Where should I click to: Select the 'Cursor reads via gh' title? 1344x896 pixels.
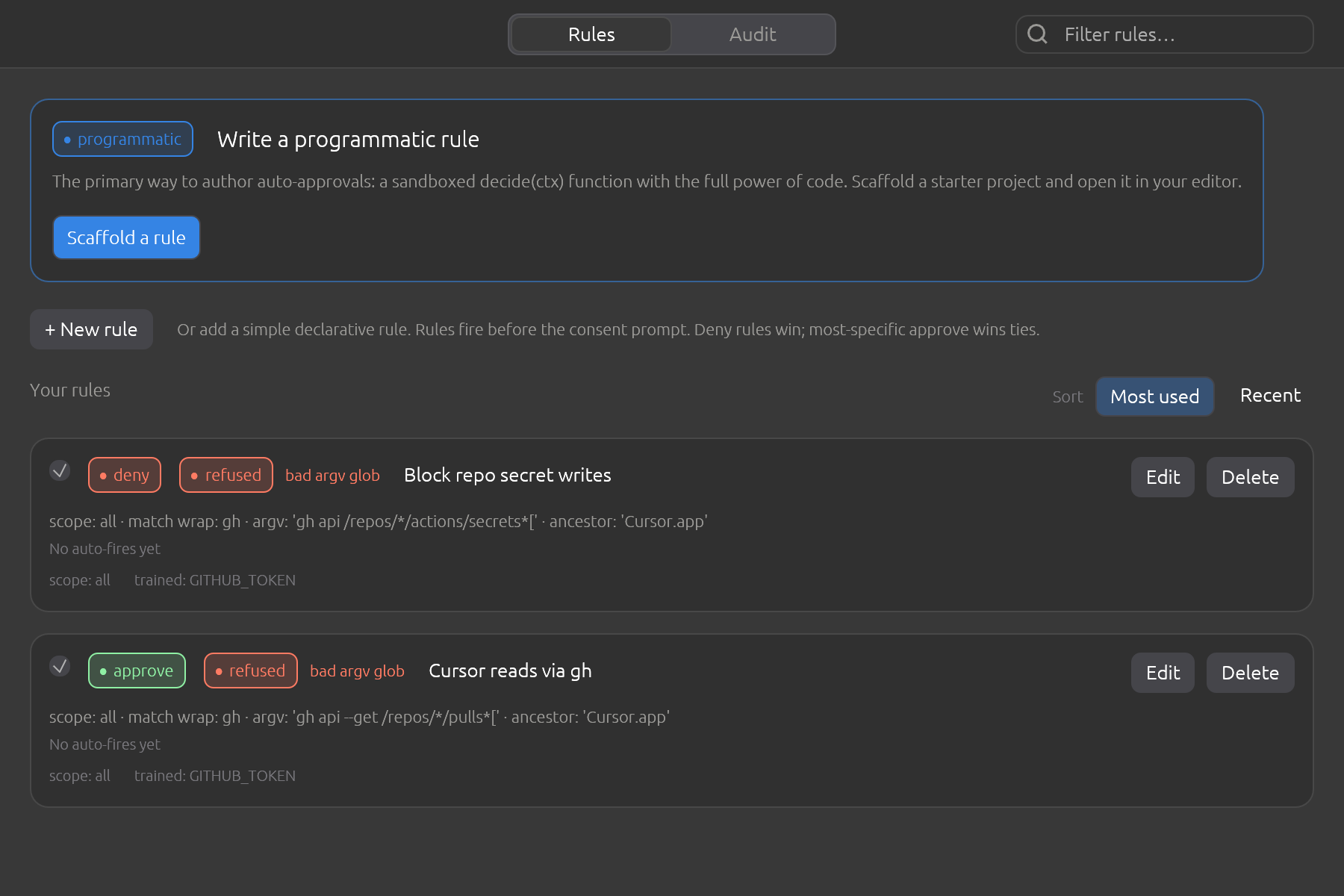tap(510, 671)
